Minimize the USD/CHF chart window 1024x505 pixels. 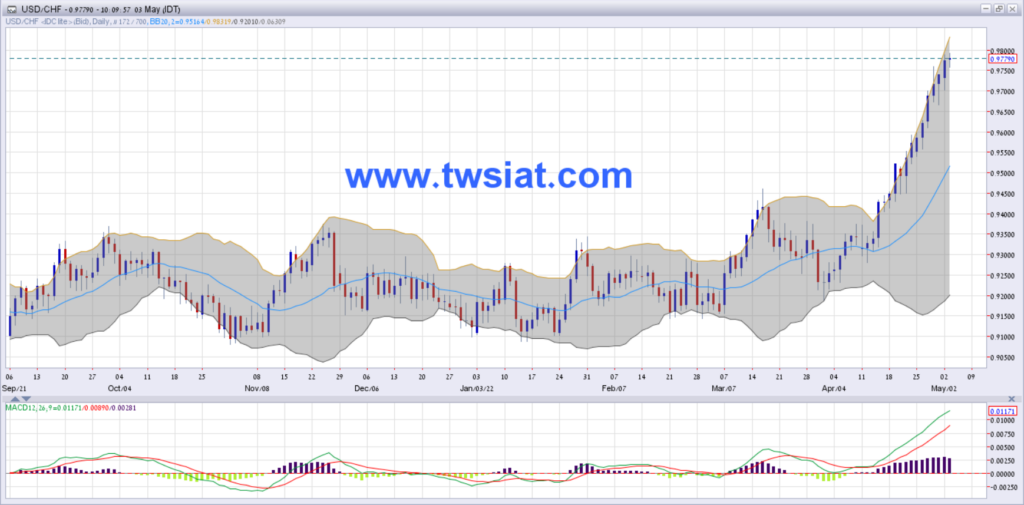tap(986, 8)
